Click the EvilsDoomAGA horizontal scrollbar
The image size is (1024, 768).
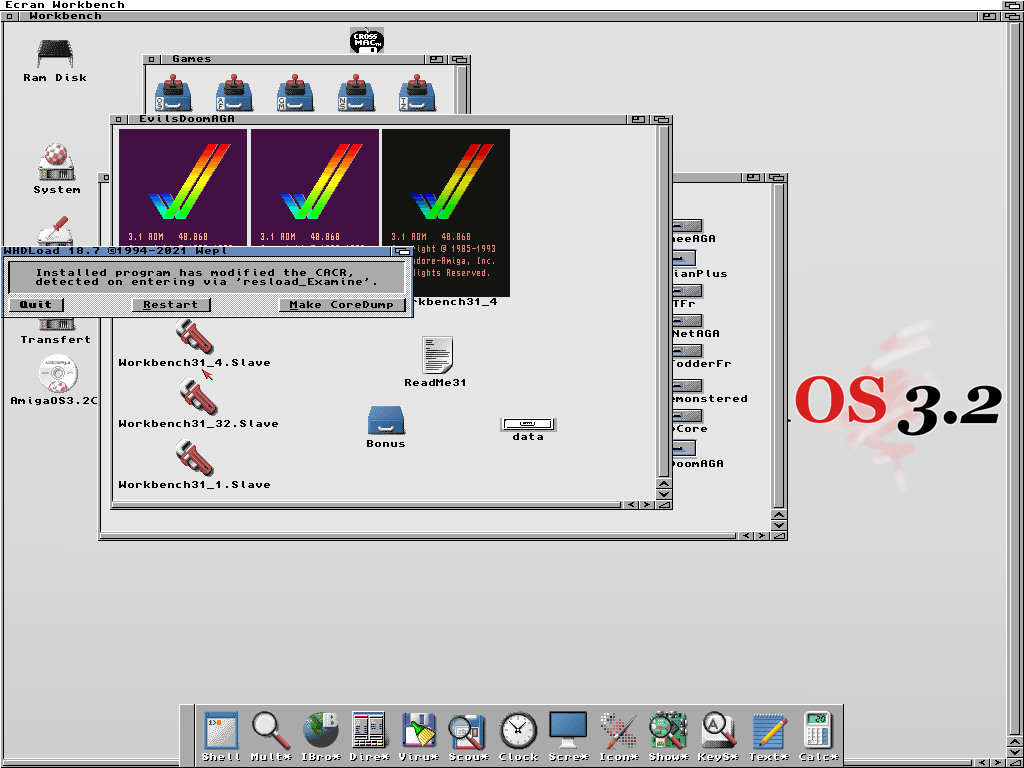pyautogui.click(x=368, y=505)
